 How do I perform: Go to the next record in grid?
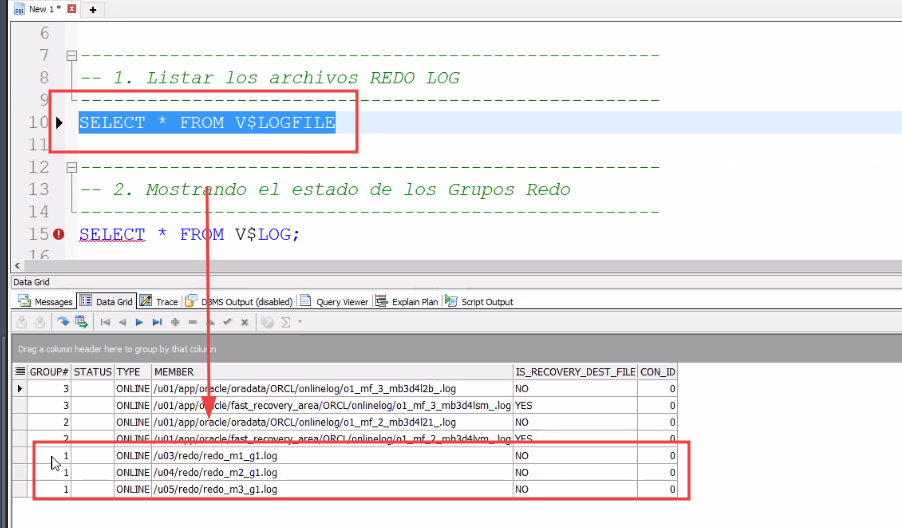139,322
